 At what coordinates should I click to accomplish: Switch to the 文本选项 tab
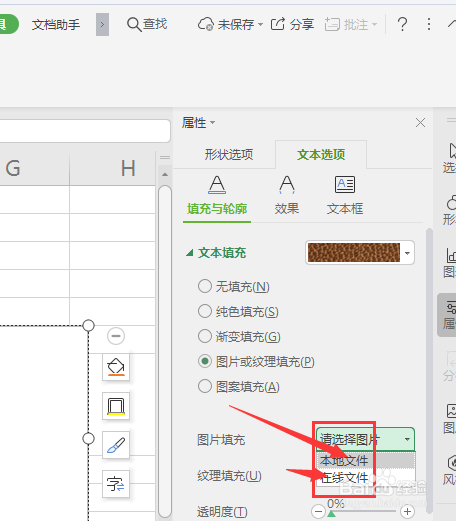[x=321, y=154]
